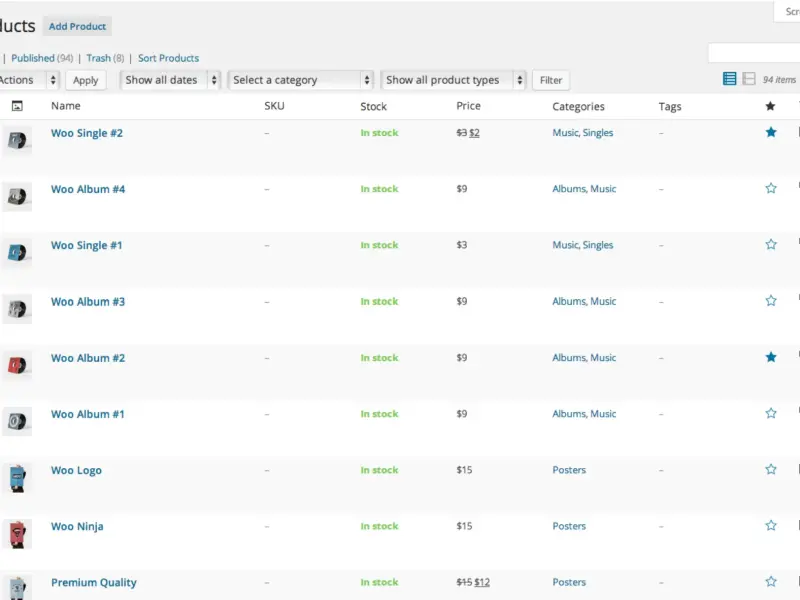The image size is (800, 600).
Task: Open the Premium Quality product link
Action: 94,583
